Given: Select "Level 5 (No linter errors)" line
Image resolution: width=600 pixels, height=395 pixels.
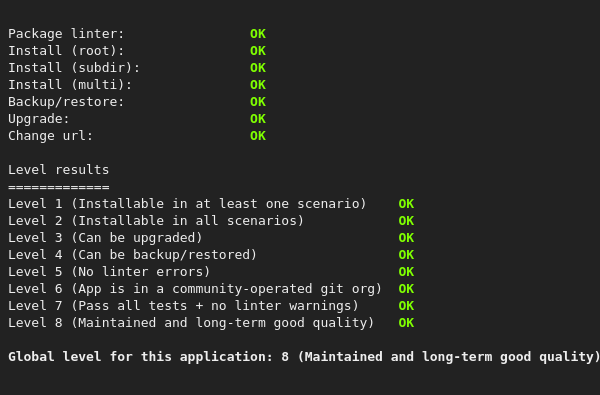Looking at the screenshot, I should pos(109,272).
